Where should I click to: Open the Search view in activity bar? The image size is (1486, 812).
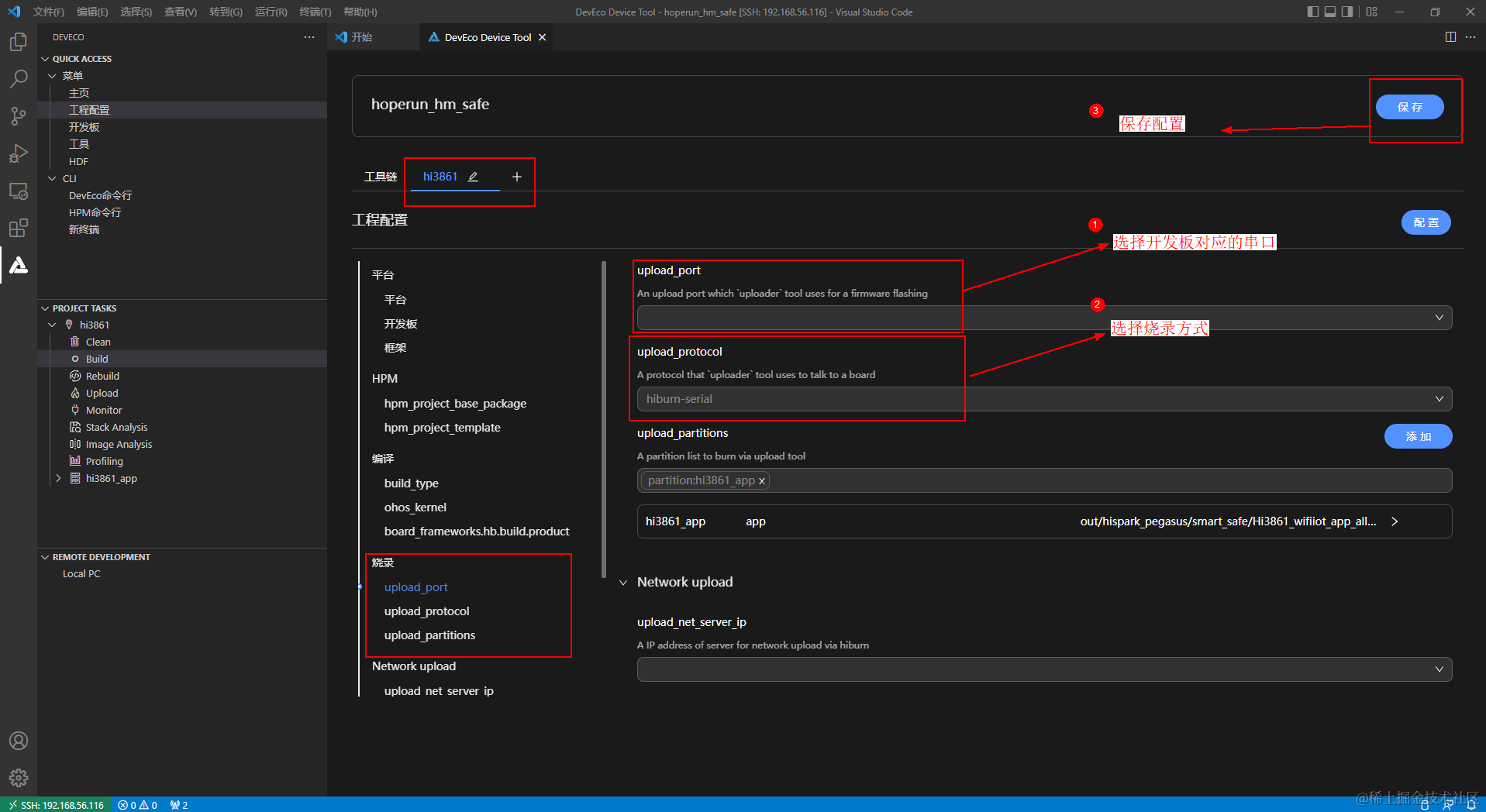point(19,79)
